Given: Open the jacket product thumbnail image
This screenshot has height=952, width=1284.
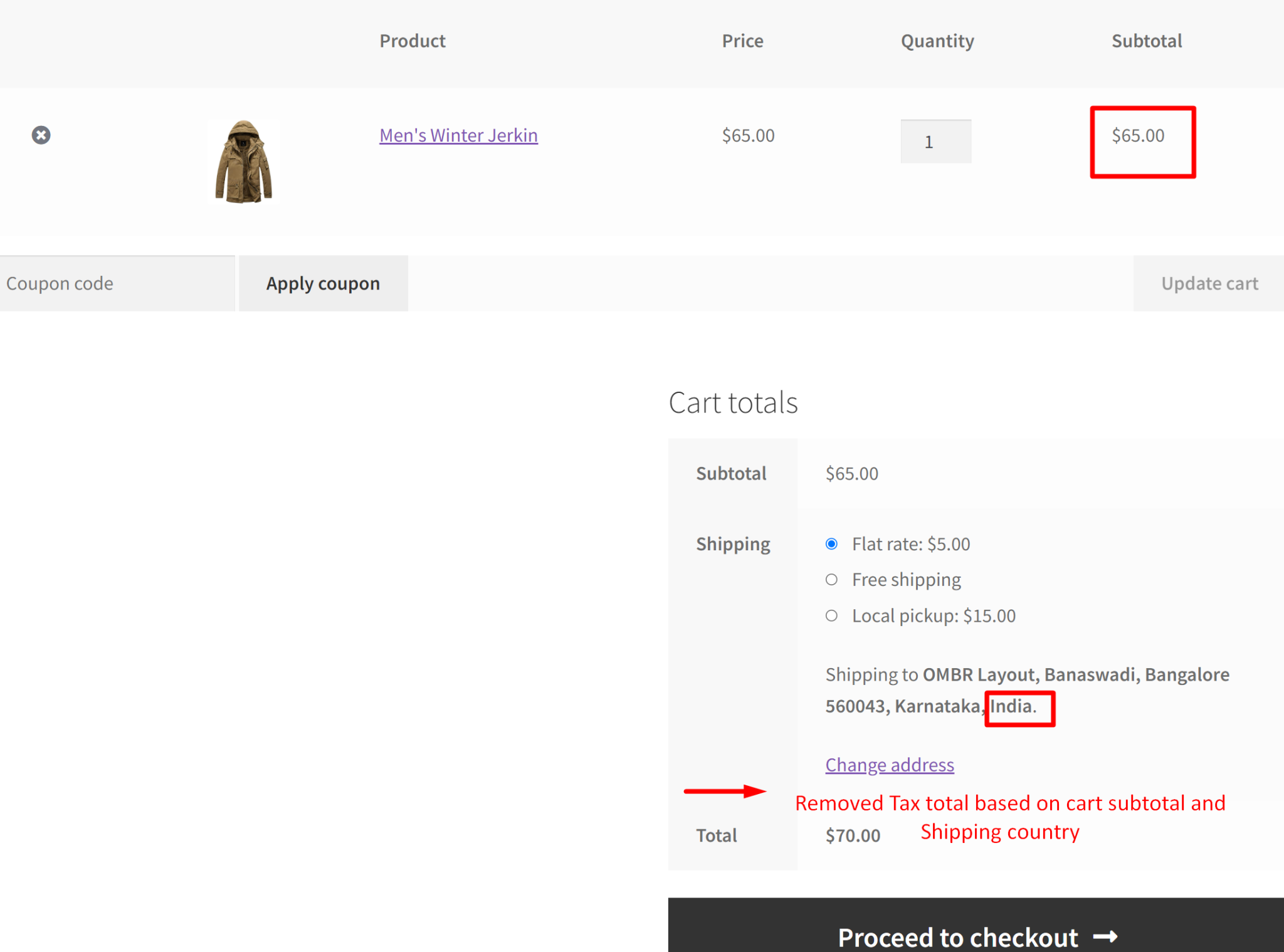Looking at the screenshot, I should pos(244,160).
